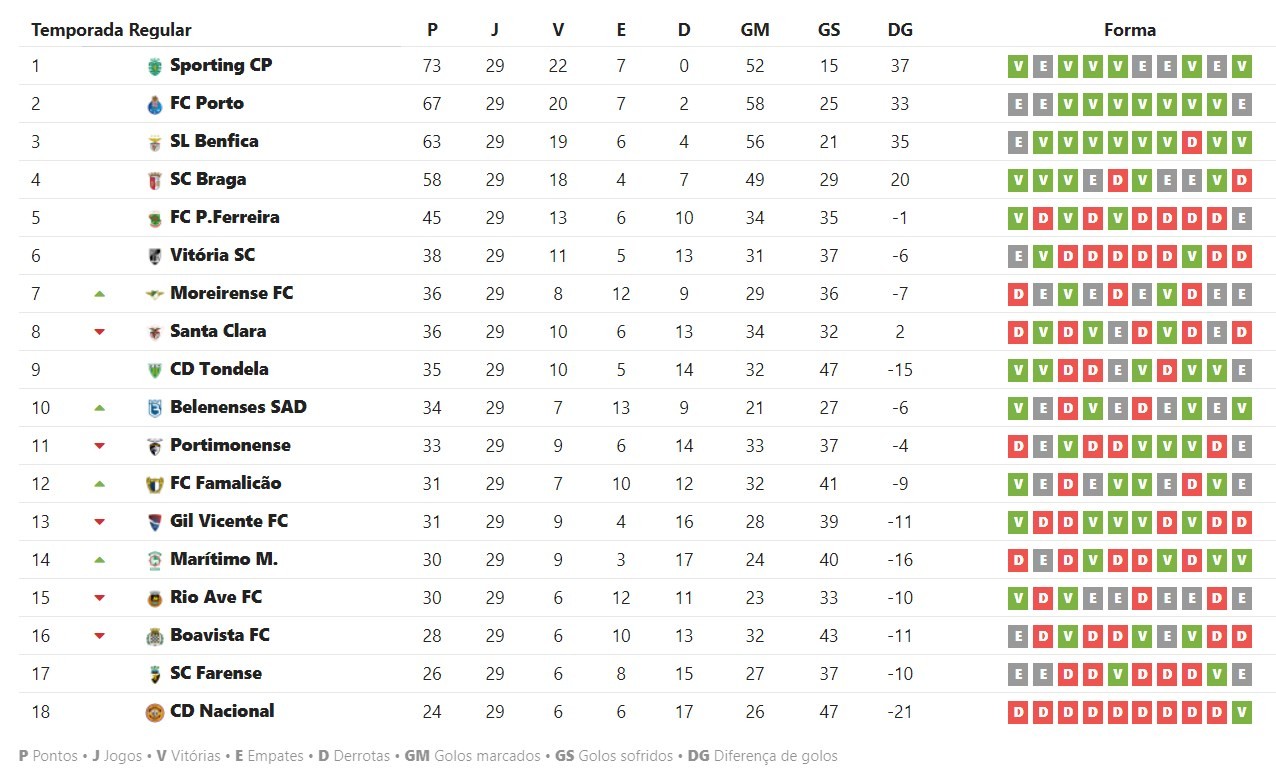Click Santa Clara red down arrow
The width and height of the screenshot is (1276, 782).
99,332
